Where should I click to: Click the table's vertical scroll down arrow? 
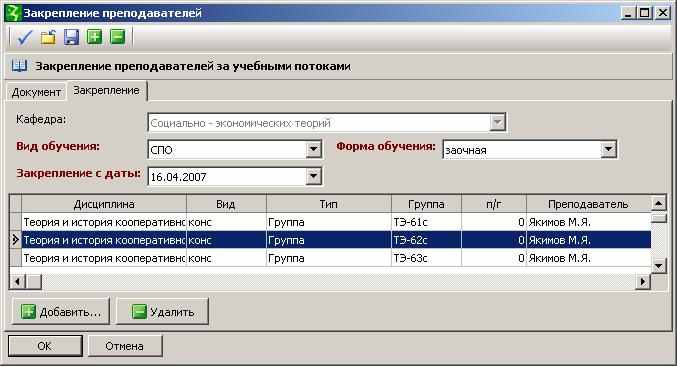click(658, 266)
